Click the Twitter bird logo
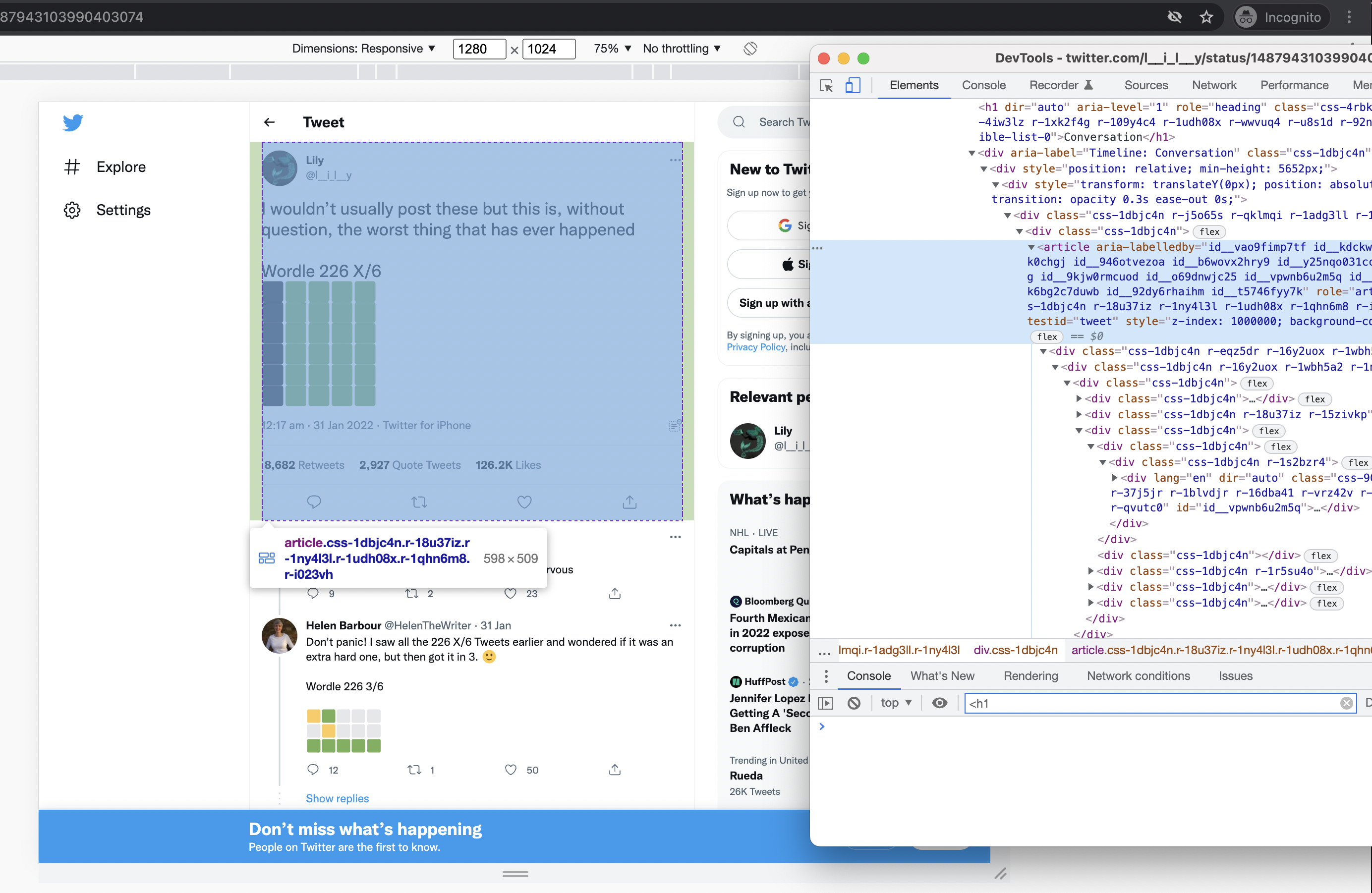The width and height of the screenshot is (1372, 893). point(73,122)
